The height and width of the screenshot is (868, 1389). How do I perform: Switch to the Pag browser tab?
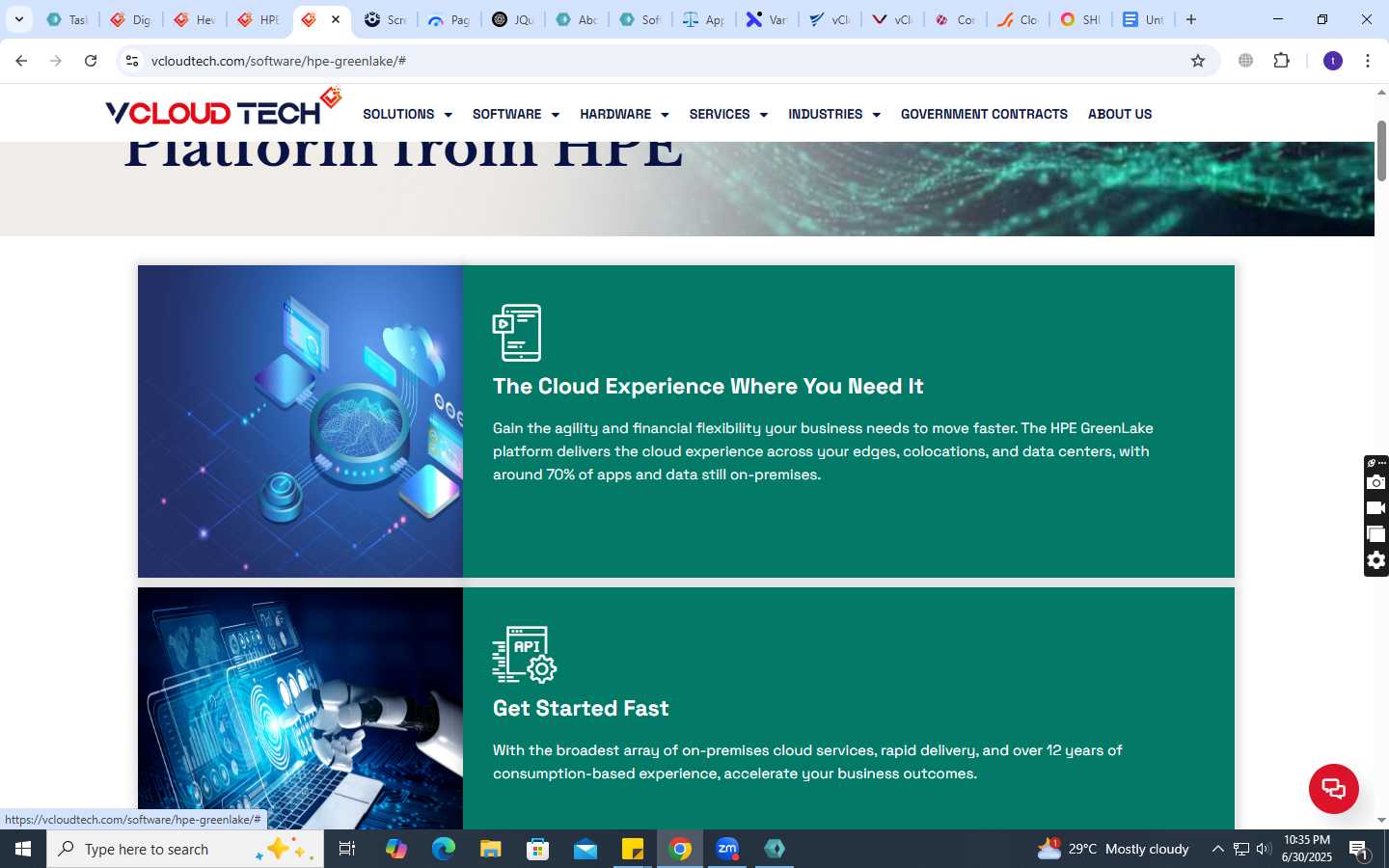[x=449, y=19]
